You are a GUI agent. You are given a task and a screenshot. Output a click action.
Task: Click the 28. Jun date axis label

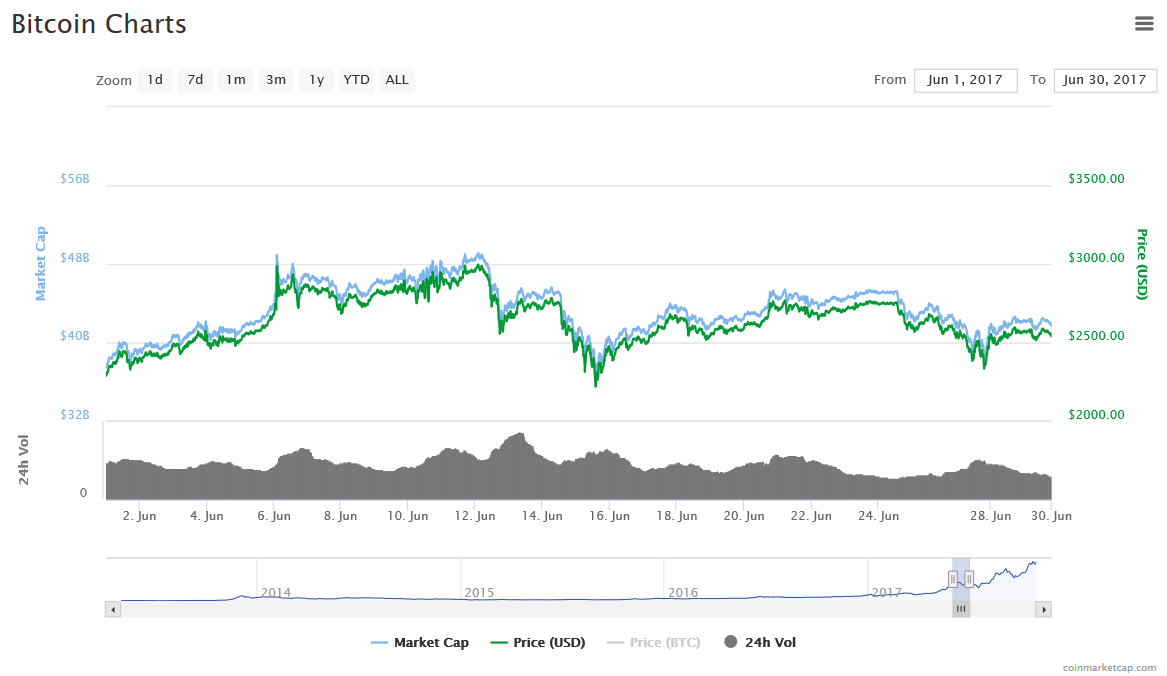coord(991,516)
